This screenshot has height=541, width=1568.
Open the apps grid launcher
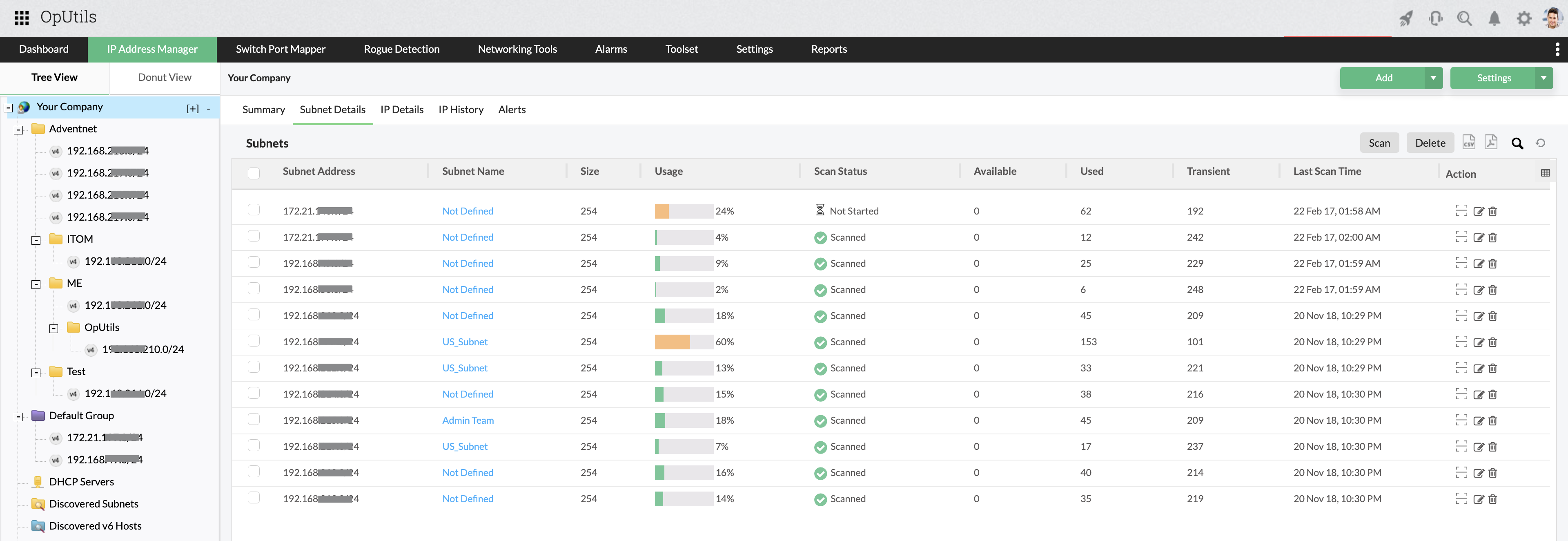pos(22,18)
